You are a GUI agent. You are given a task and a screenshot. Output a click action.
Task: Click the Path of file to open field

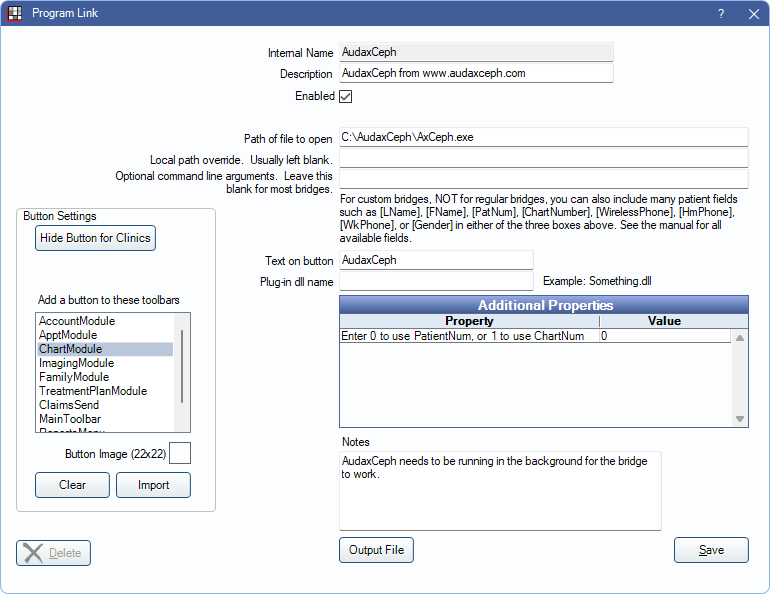[543, 138]
